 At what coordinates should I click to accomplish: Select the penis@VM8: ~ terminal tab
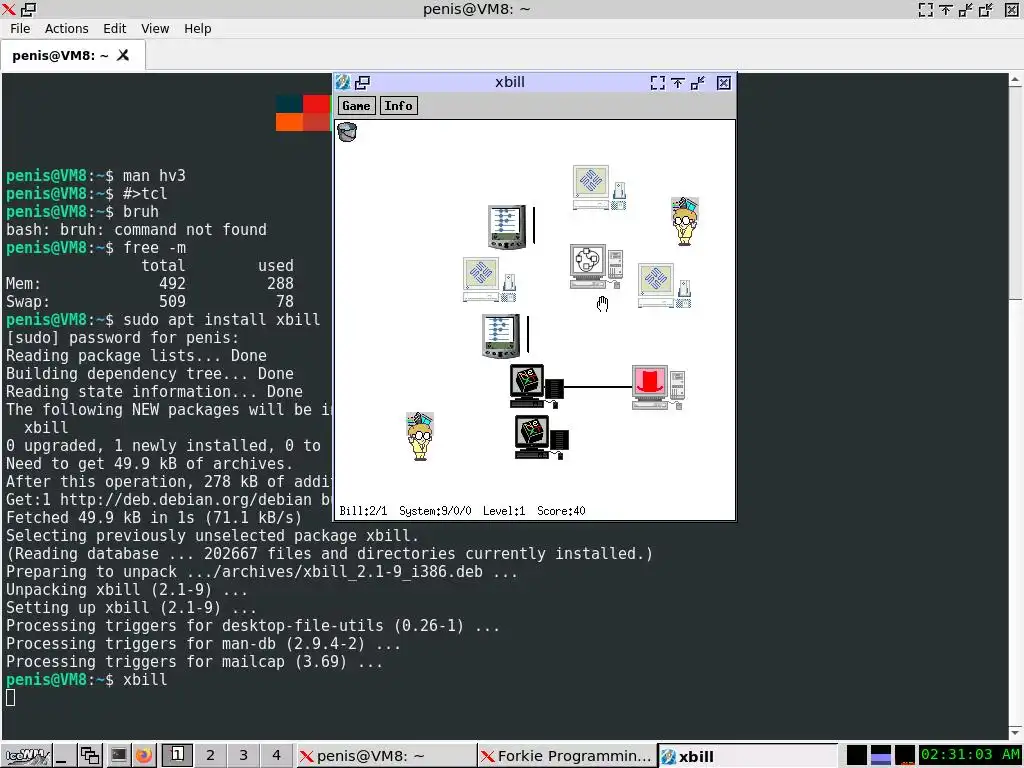[60, 56]
